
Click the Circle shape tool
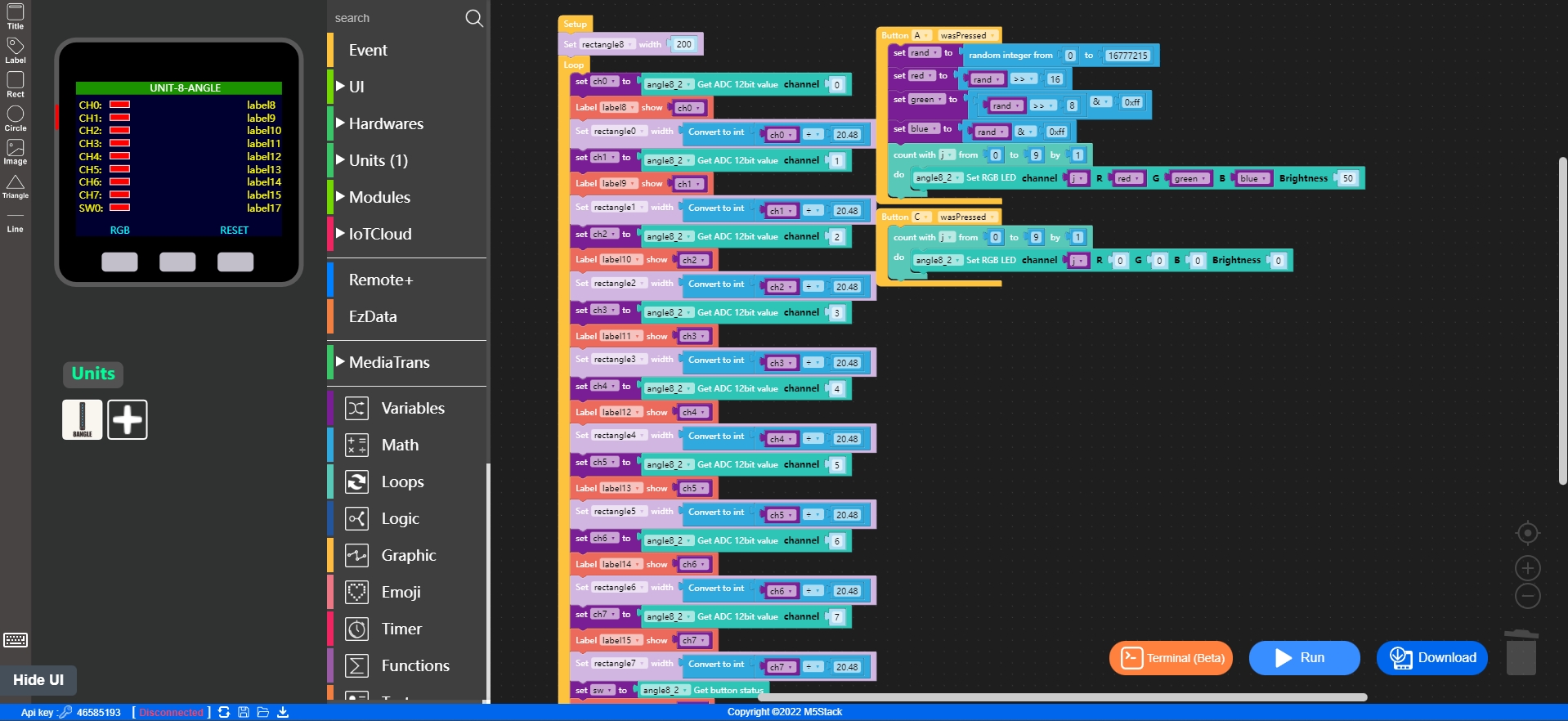(x=16, y=118)
